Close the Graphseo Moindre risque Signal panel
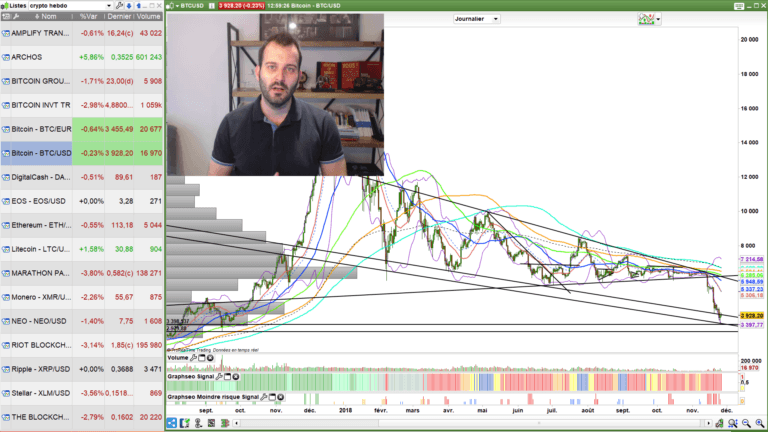768x432 pixels. 282,396
